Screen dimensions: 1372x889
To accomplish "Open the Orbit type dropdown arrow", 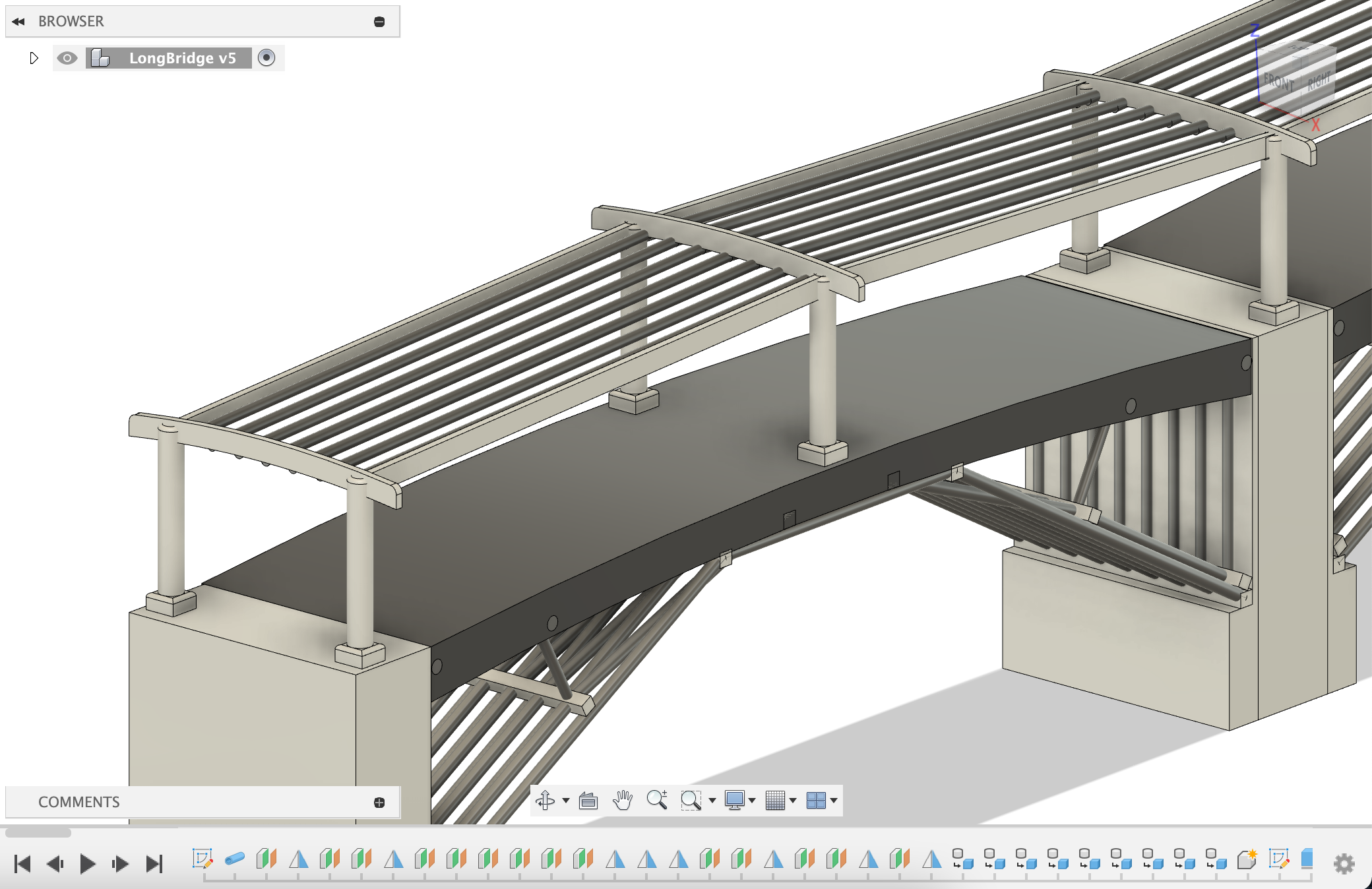I will pos(566,801).
